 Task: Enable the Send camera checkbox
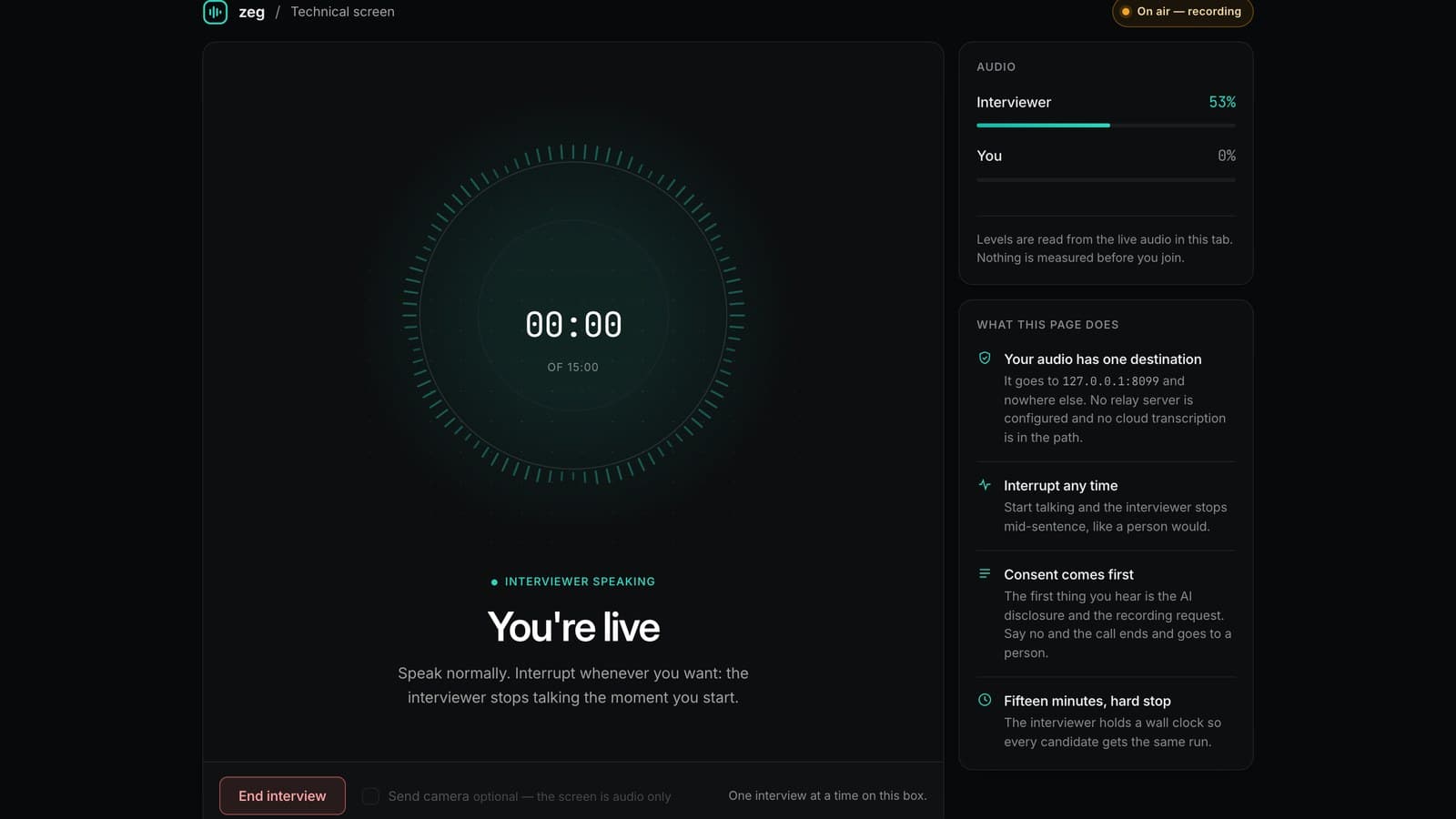tap(370, 796)
